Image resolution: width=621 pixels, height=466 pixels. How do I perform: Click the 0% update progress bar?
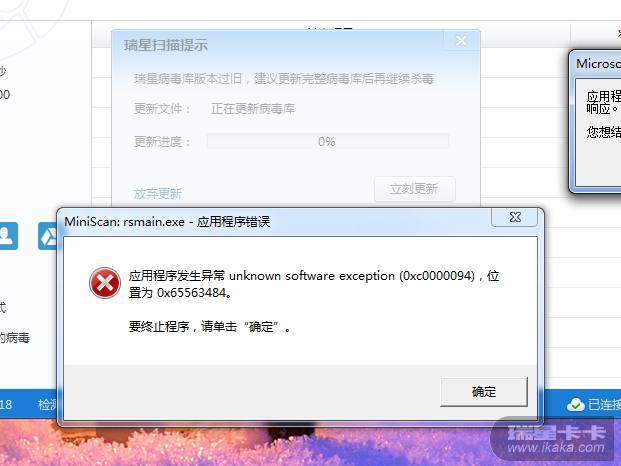pos(328,141)
